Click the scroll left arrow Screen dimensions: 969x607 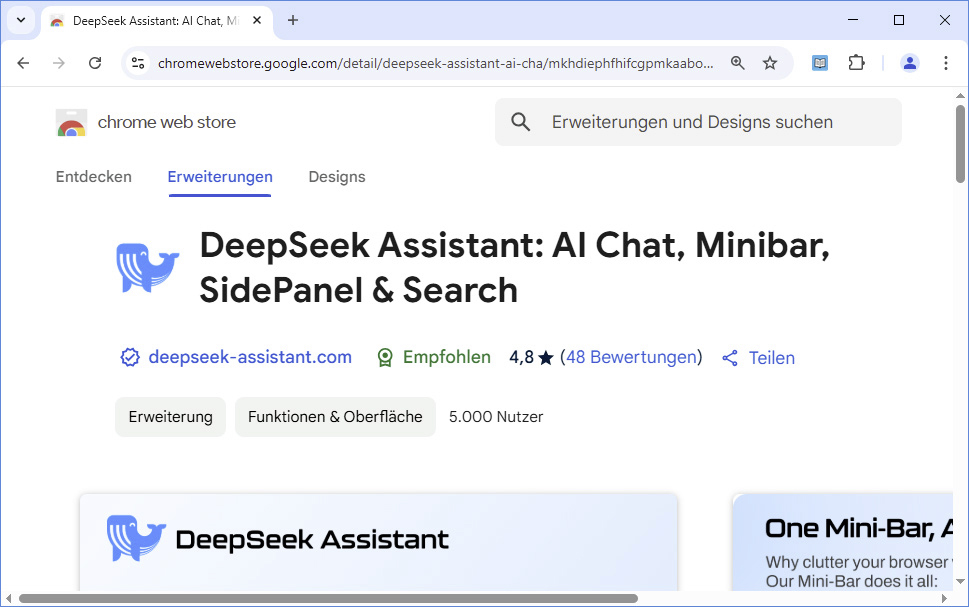point(9,598)
